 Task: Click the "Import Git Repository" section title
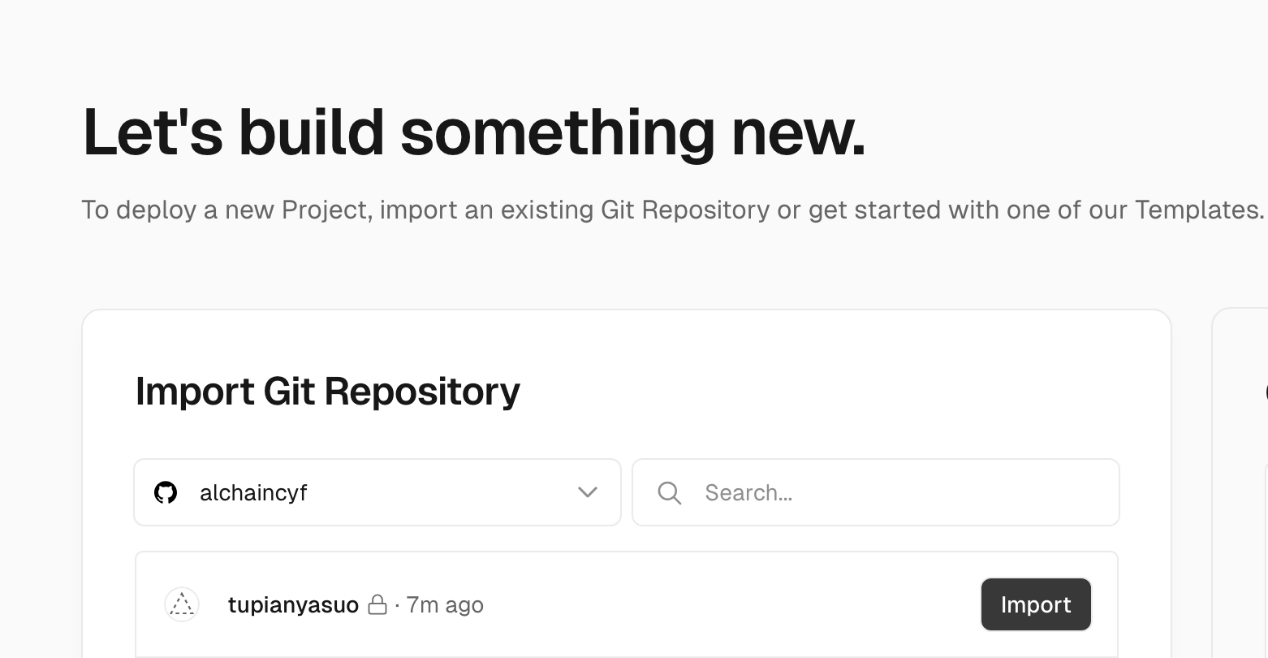click(x=327, y=391)
